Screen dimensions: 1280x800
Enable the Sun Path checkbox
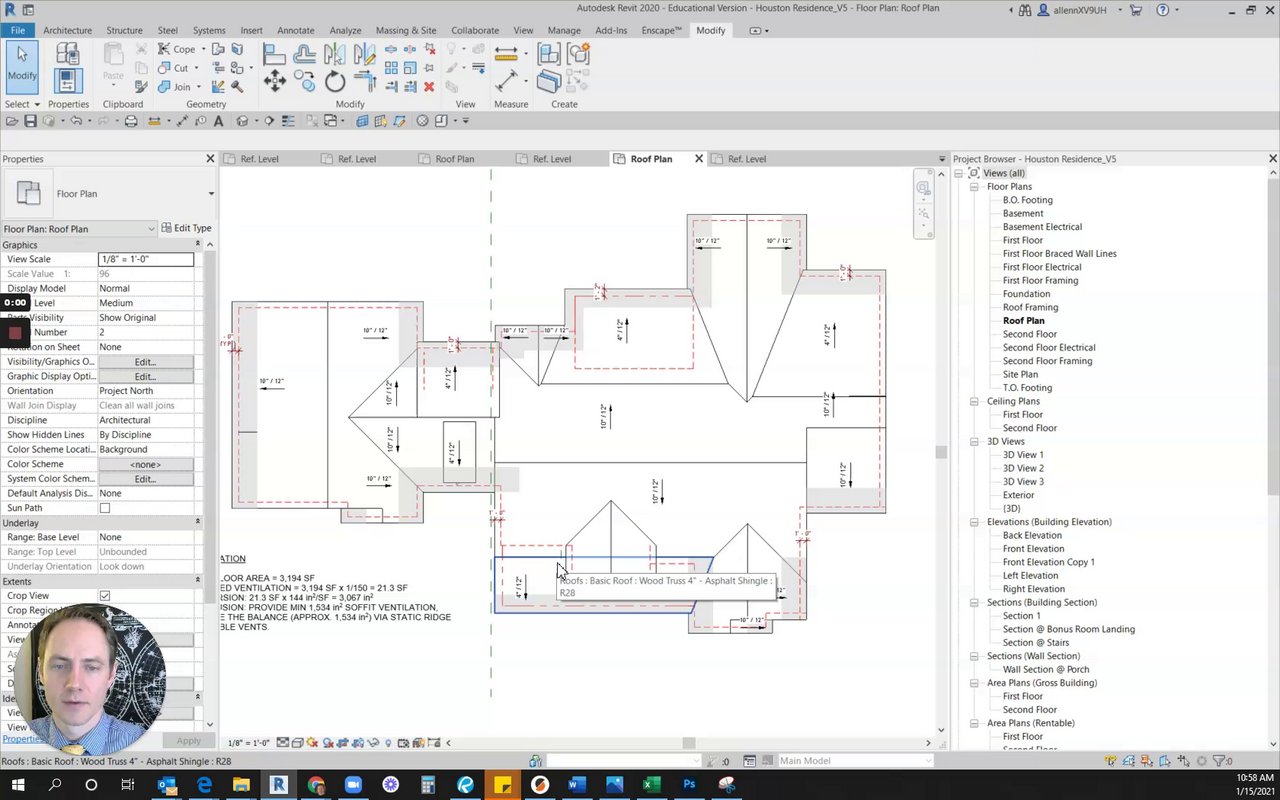coord(105,508)
